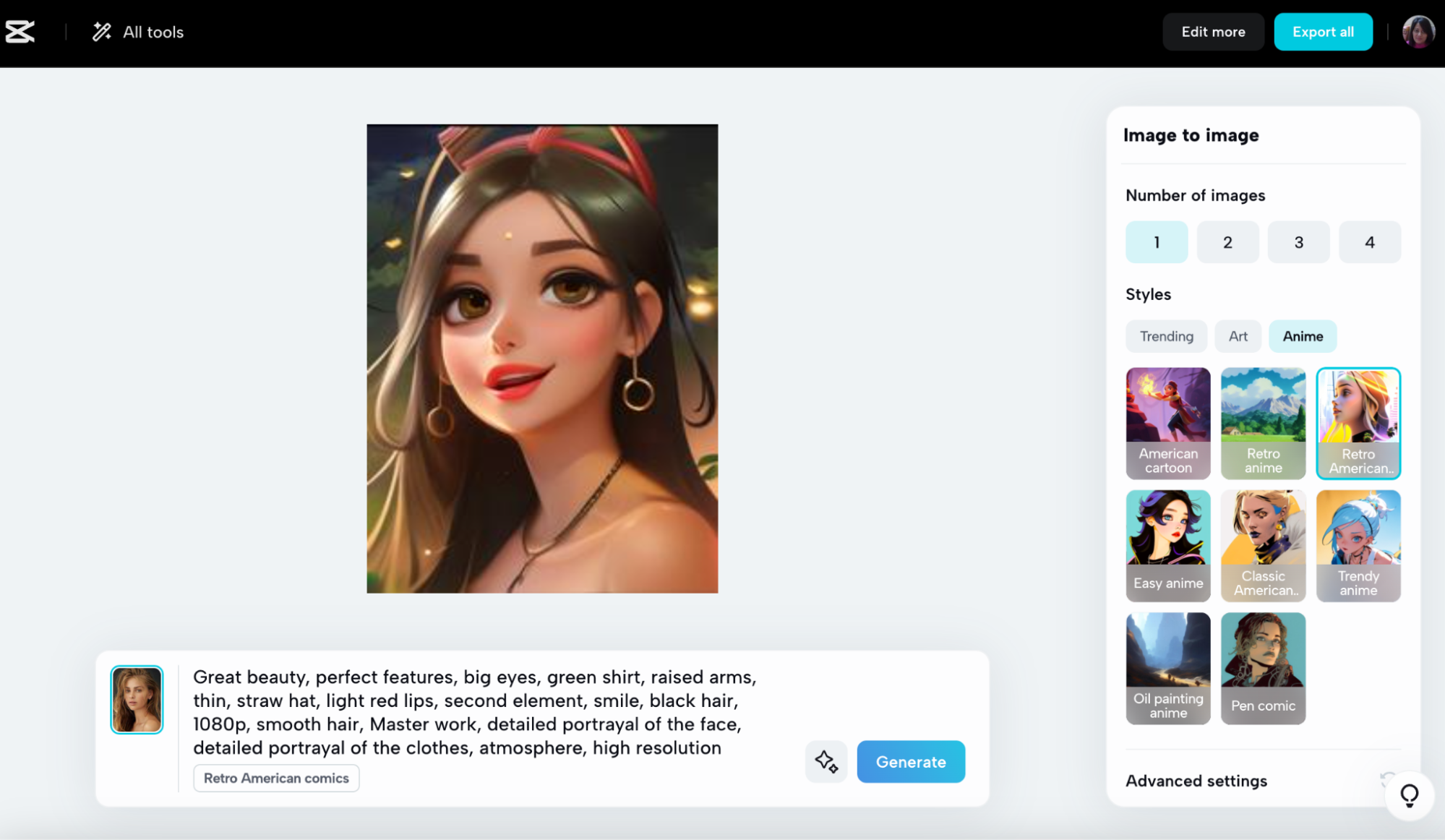This screenshot has width=1445, height=840.
Task: Open the lightbulb tips icon
Action: click(1409, 795)
